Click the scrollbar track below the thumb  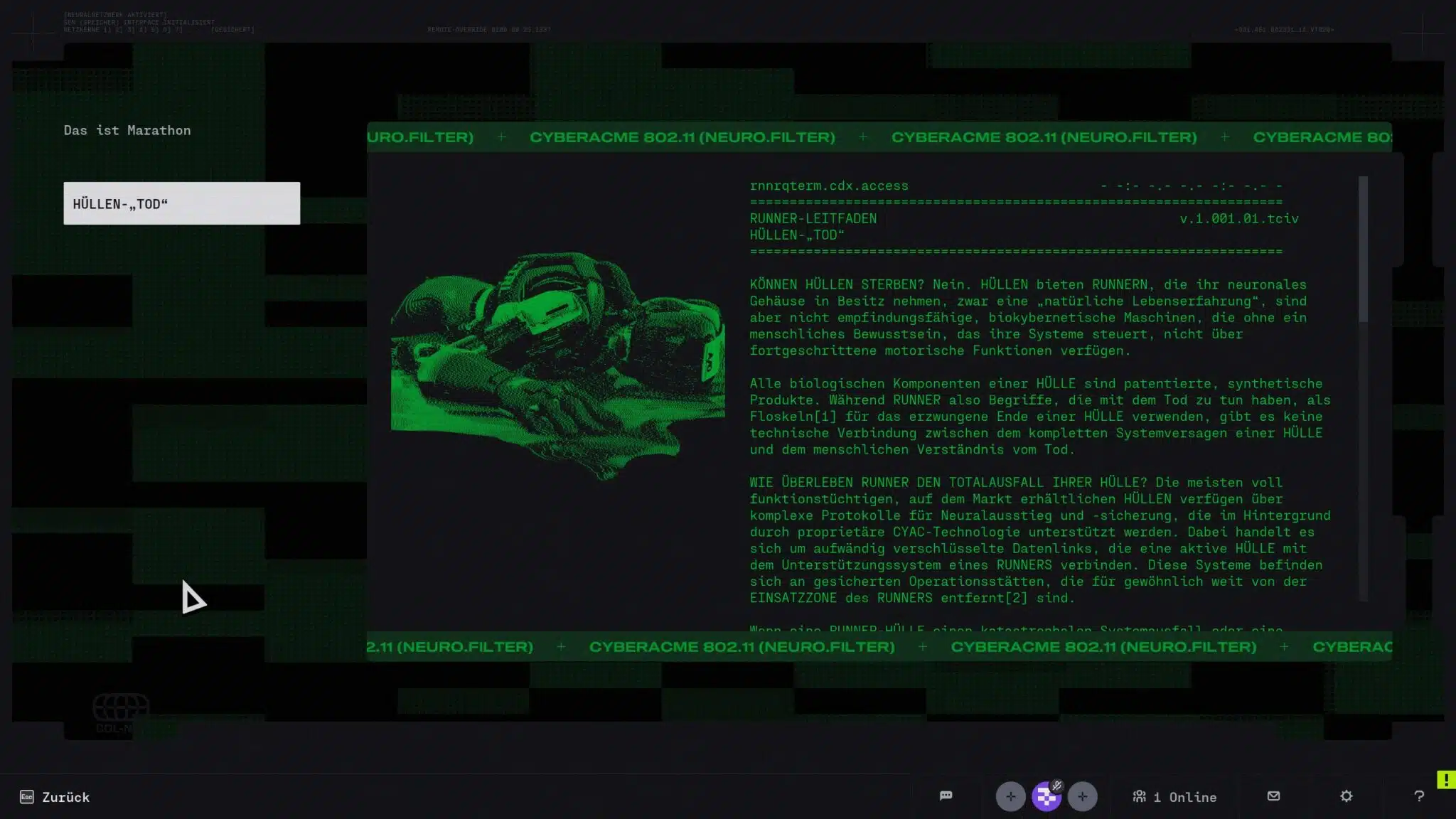1363,462
